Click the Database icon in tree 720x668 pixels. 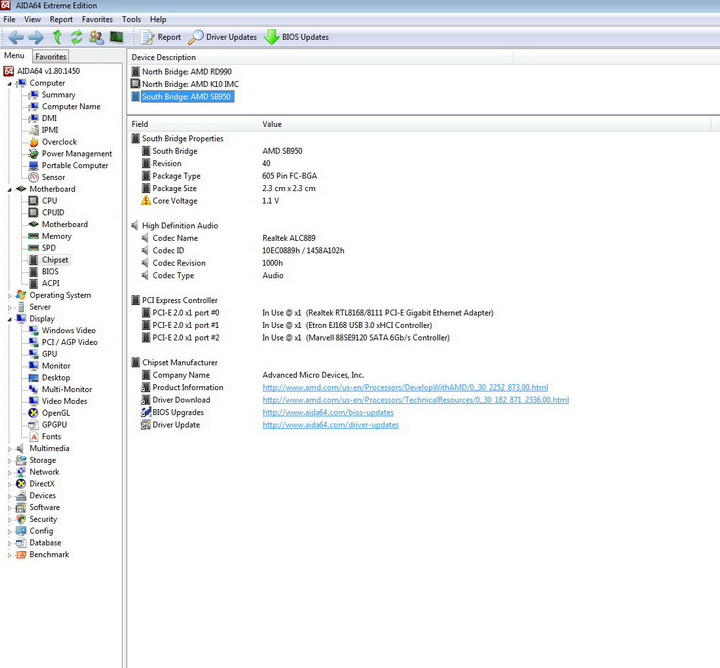coord(21,543)
